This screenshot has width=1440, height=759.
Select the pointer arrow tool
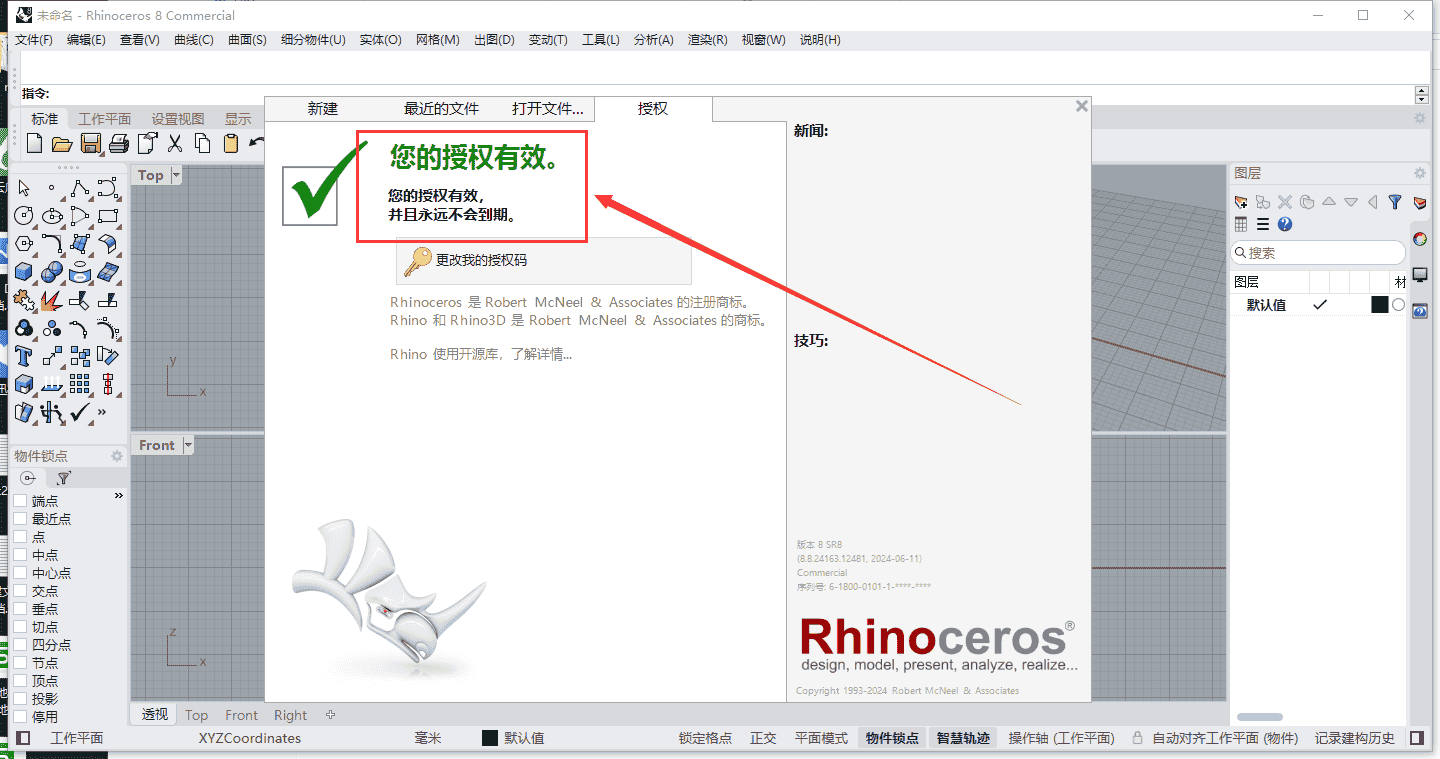[24, 188]
